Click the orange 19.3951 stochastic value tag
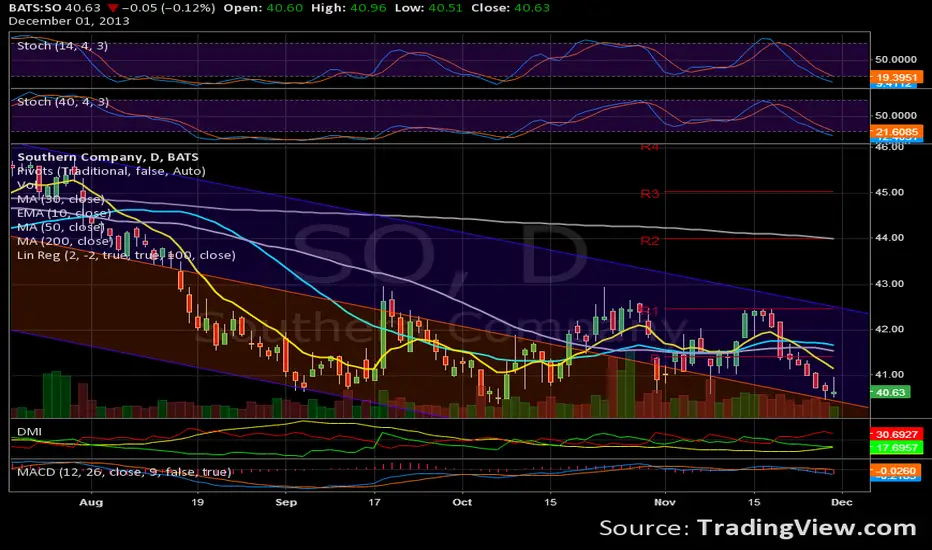The image size is (932, 550). (897, 77)
